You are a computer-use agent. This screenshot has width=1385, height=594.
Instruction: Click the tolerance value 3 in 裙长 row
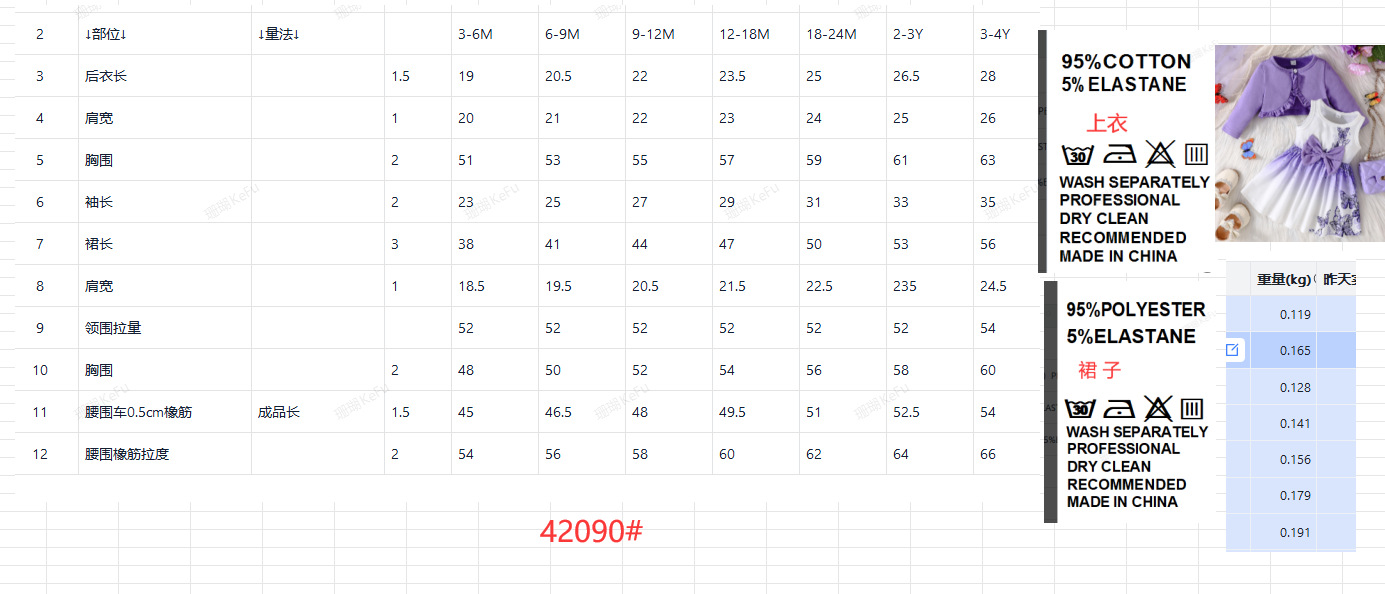point(395,244)
